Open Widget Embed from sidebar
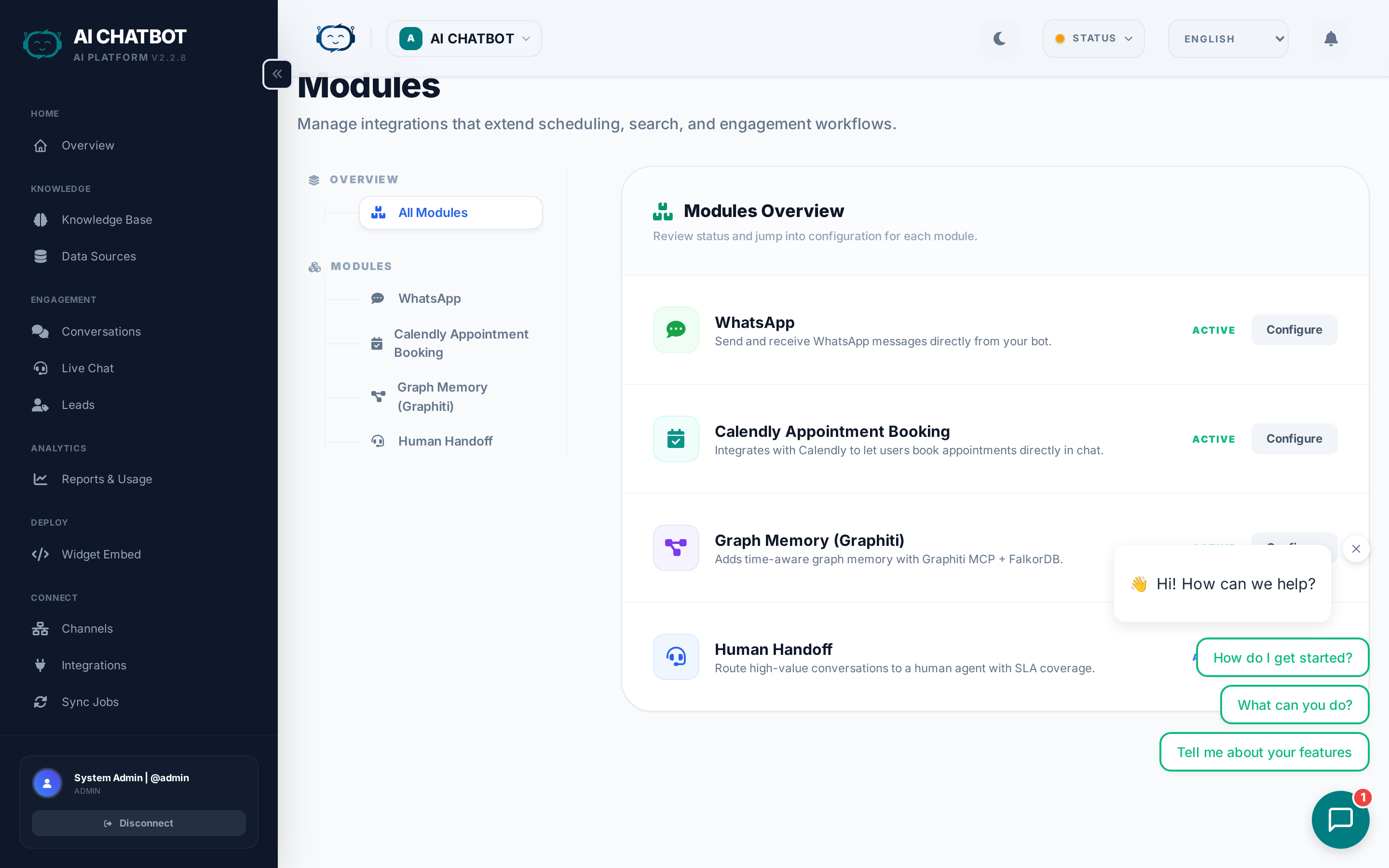The image size is (1389, 868). tap(101, 554)
